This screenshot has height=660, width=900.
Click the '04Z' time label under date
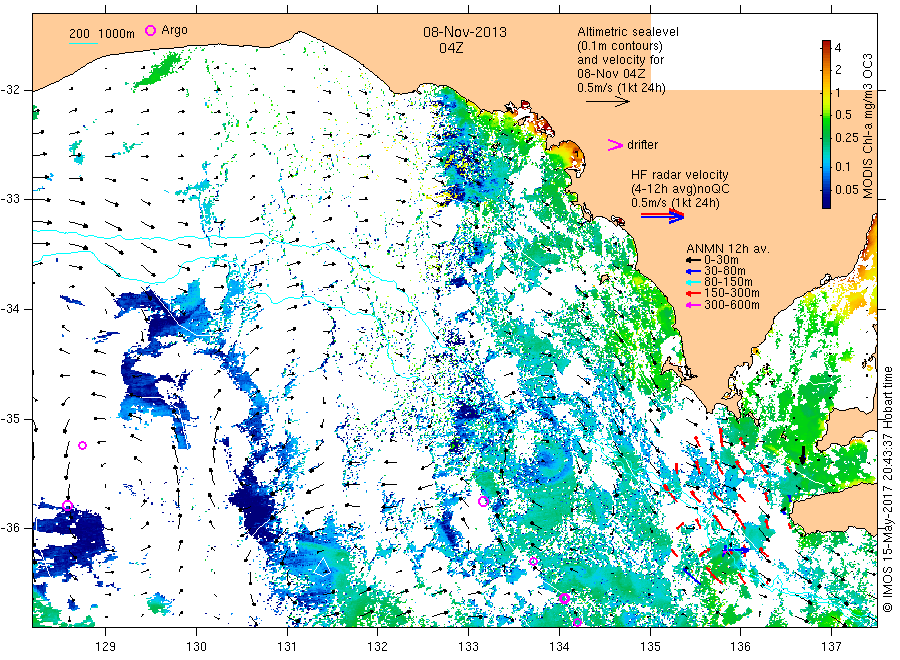(451, 48)
